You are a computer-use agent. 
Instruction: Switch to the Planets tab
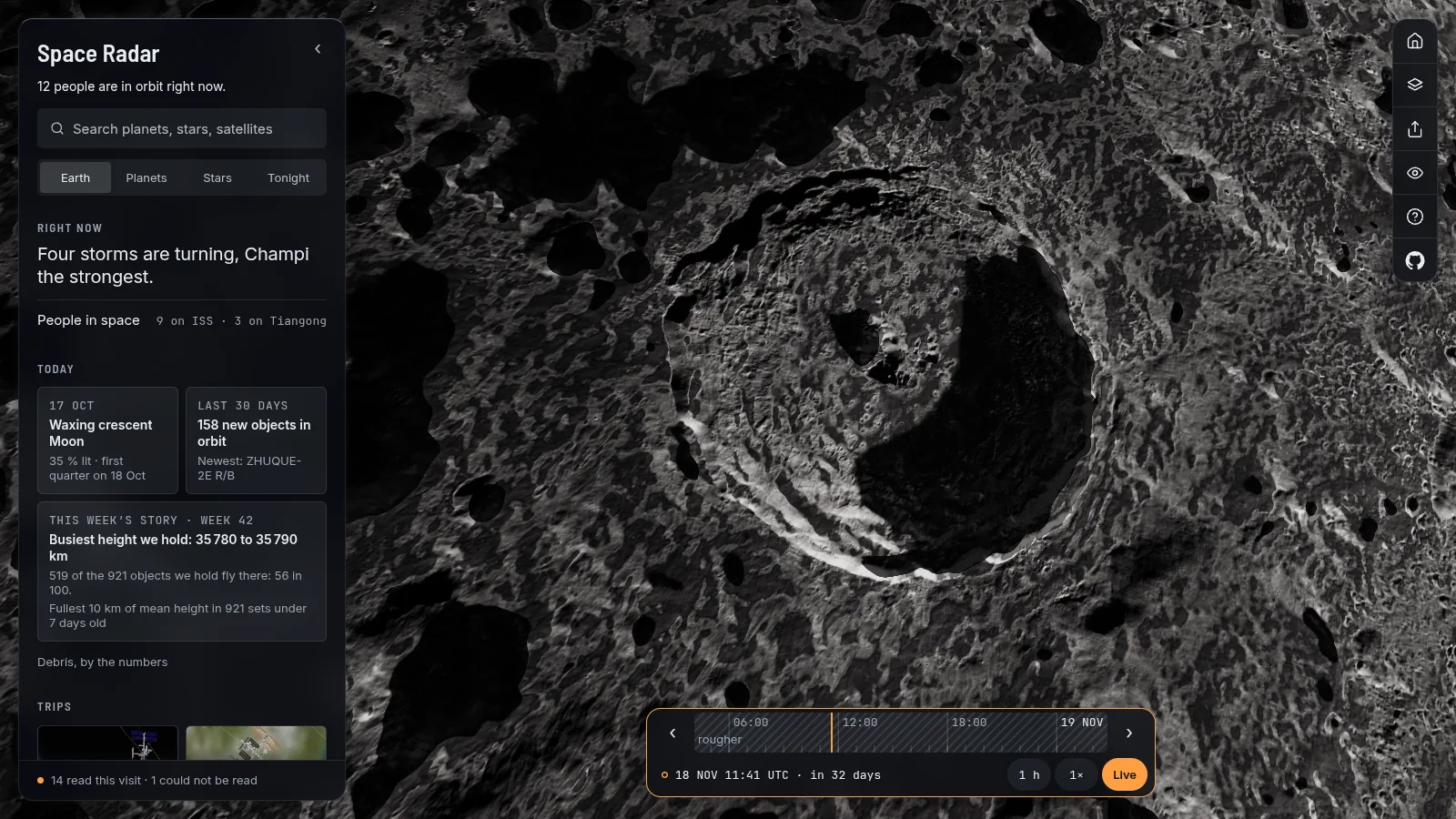(x=147, y=177)
